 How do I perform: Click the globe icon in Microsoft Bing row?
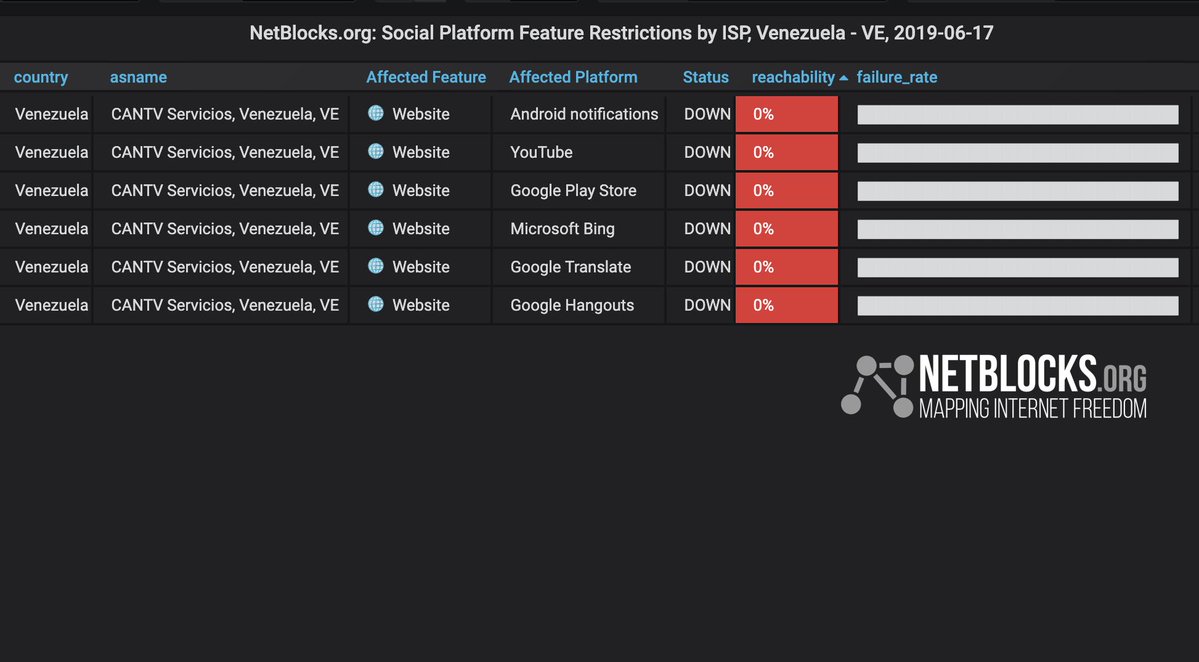pos(375,228)
